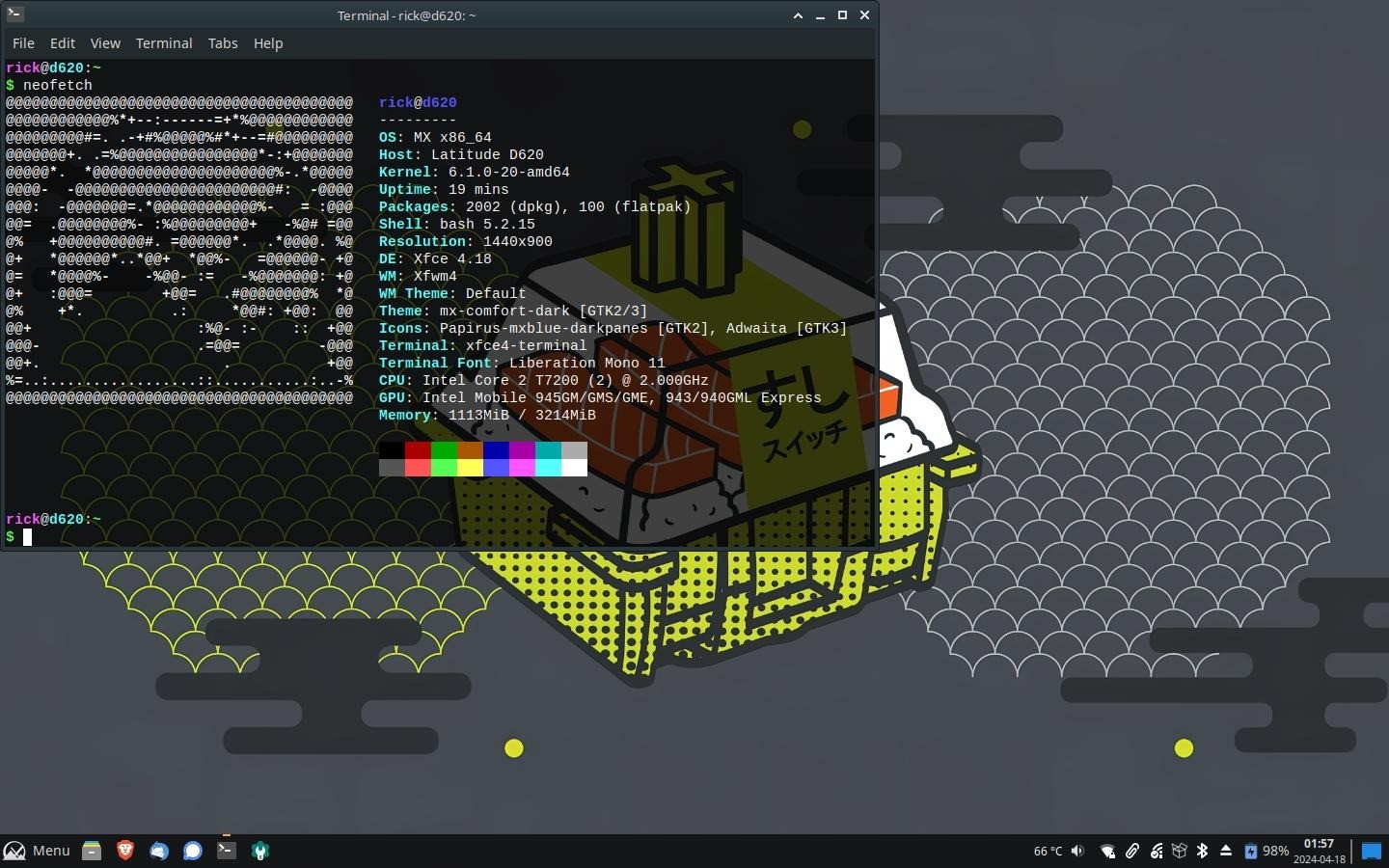
Task: Open the View menu in Terminal
Action: (105, 43)
